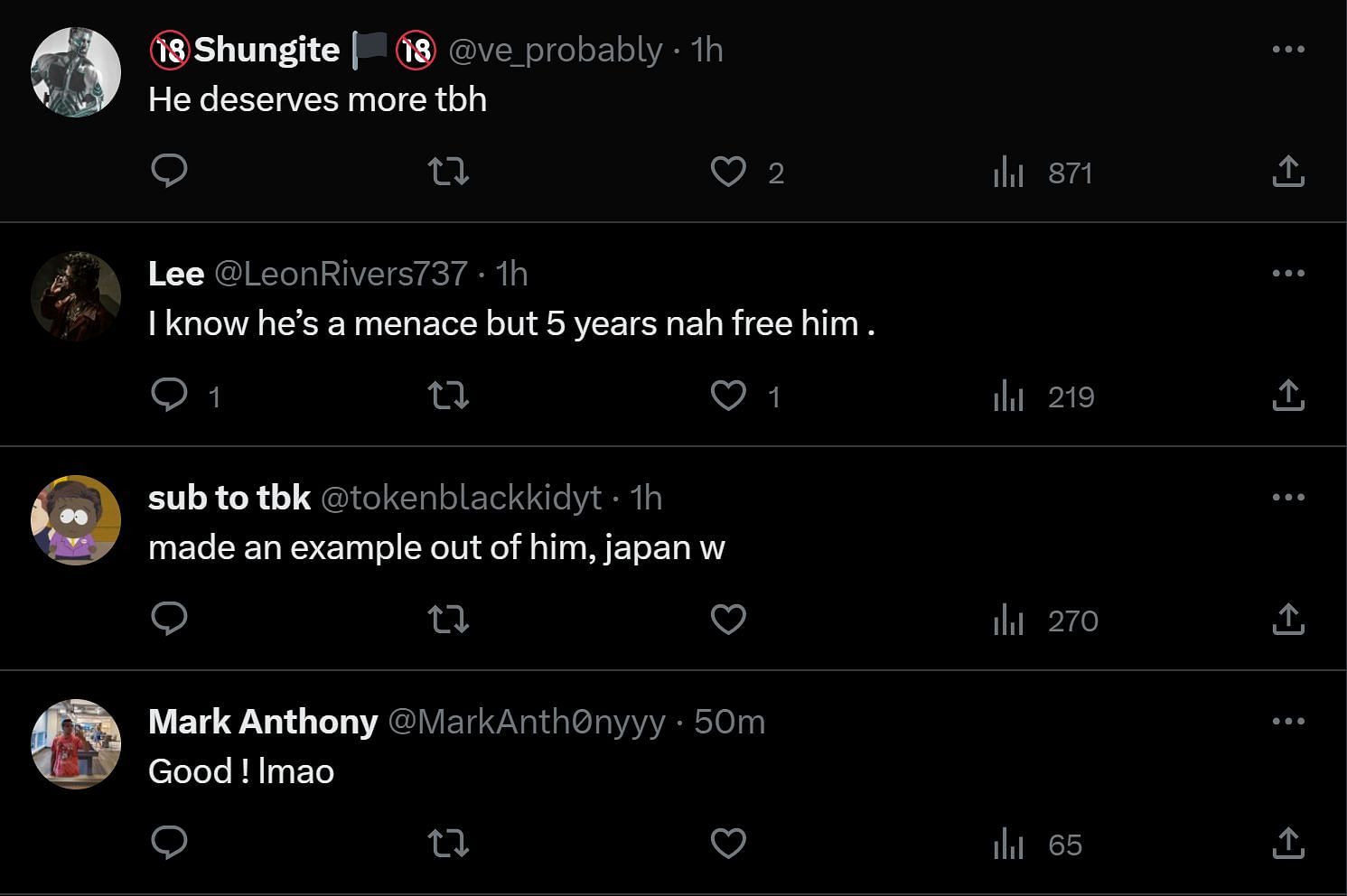View analytics showing 871 views
The height and width of the screenshot is (896, 1347).
tap(1043, 172)
